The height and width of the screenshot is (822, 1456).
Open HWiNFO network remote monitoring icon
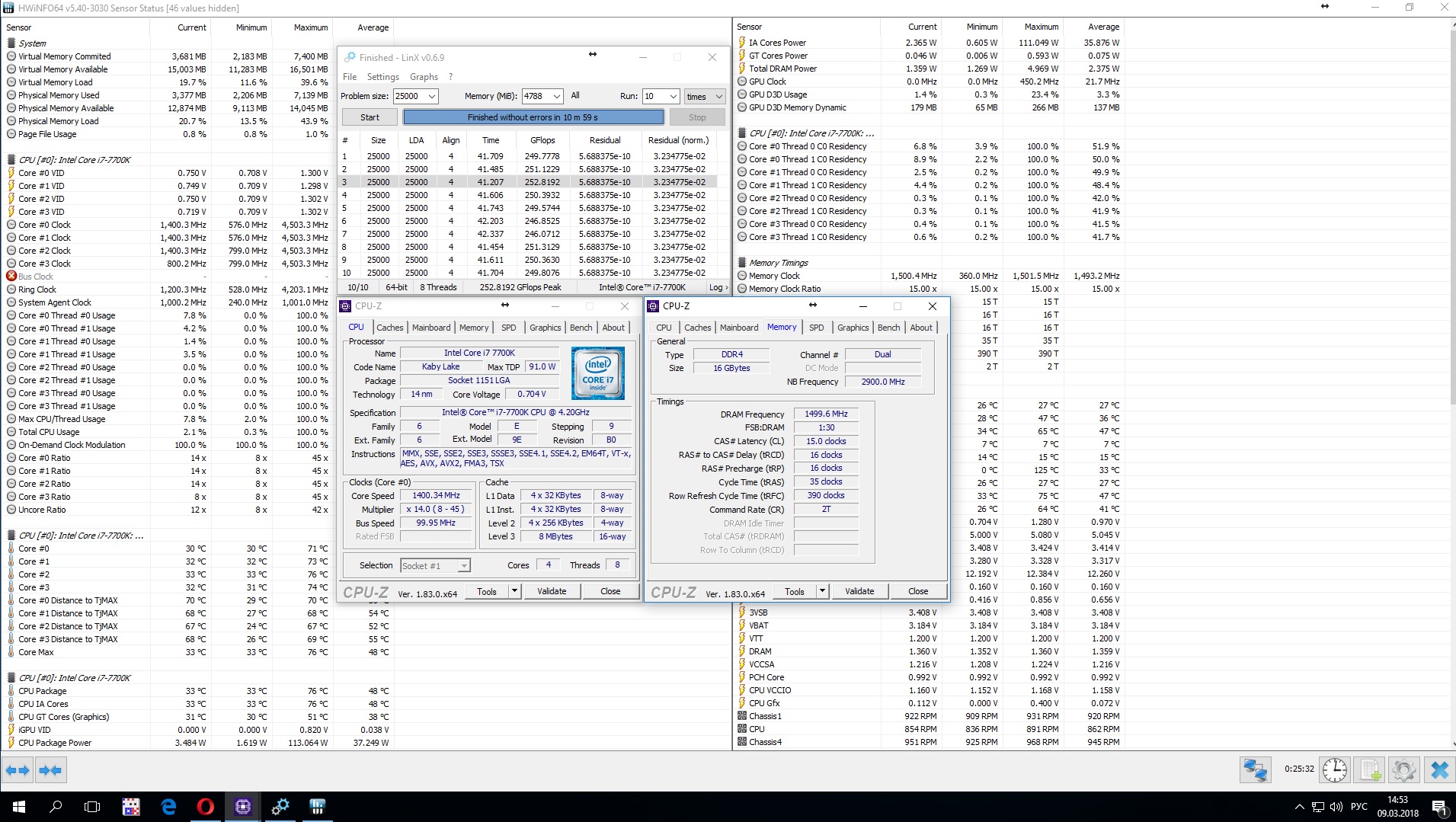tap(1255, 769)
